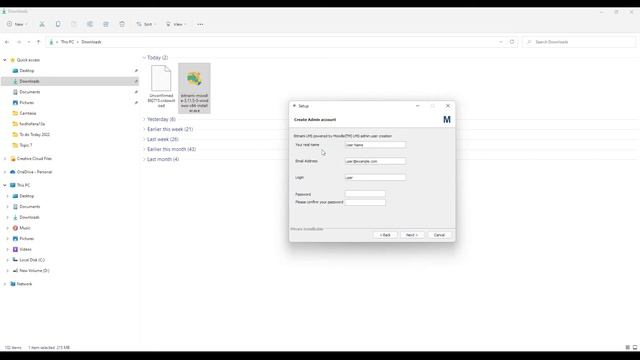Select Creative Cloud Files in the sidebar

tap(34, 158)
